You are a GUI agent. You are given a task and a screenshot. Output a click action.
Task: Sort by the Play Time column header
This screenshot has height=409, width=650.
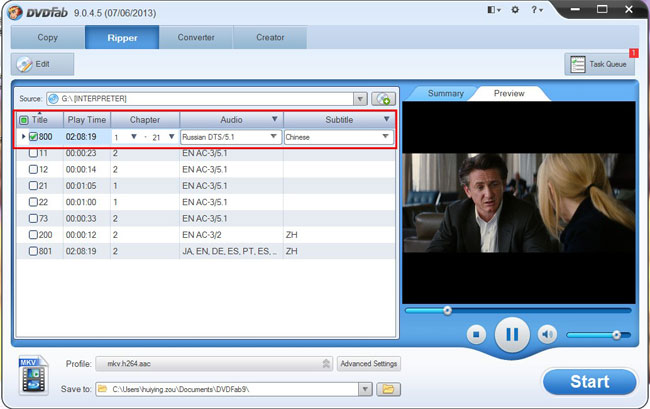pyautogui.click(x=87, y=120)
